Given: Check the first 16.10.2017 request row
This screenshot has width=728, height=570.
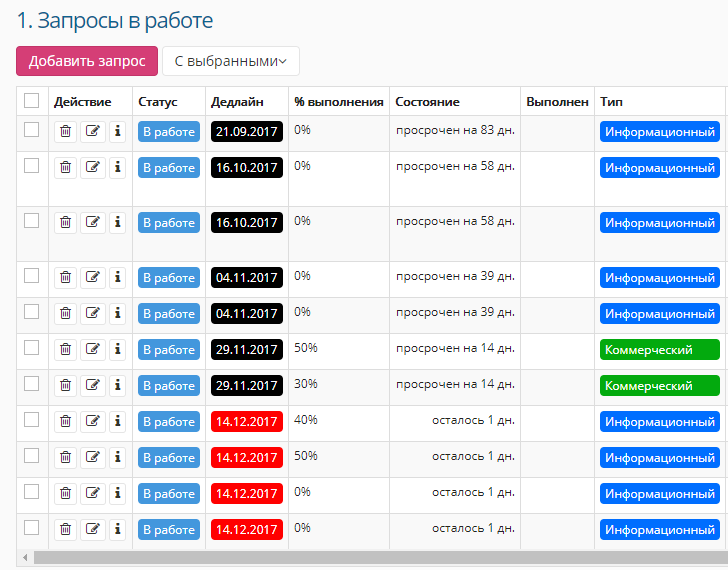Looking at the screenshot, I should [32, 165].
